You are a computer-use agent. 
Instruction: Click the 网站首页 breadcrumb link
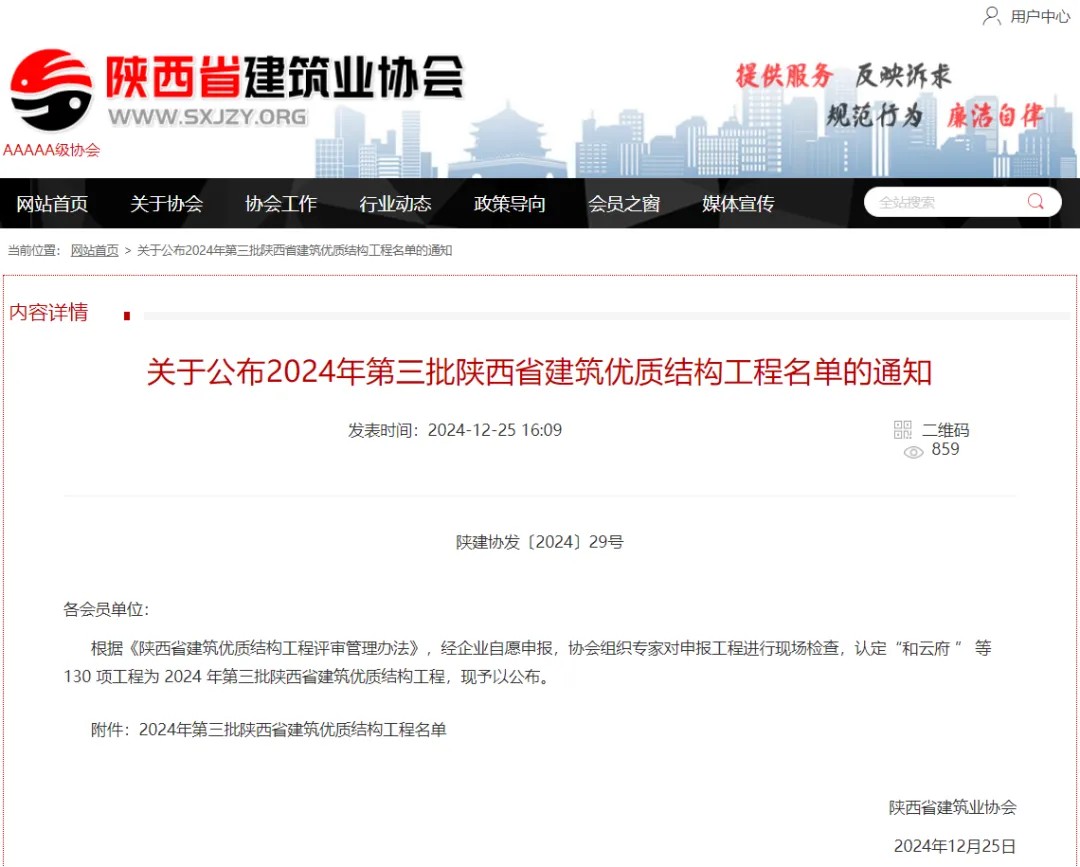94,251
